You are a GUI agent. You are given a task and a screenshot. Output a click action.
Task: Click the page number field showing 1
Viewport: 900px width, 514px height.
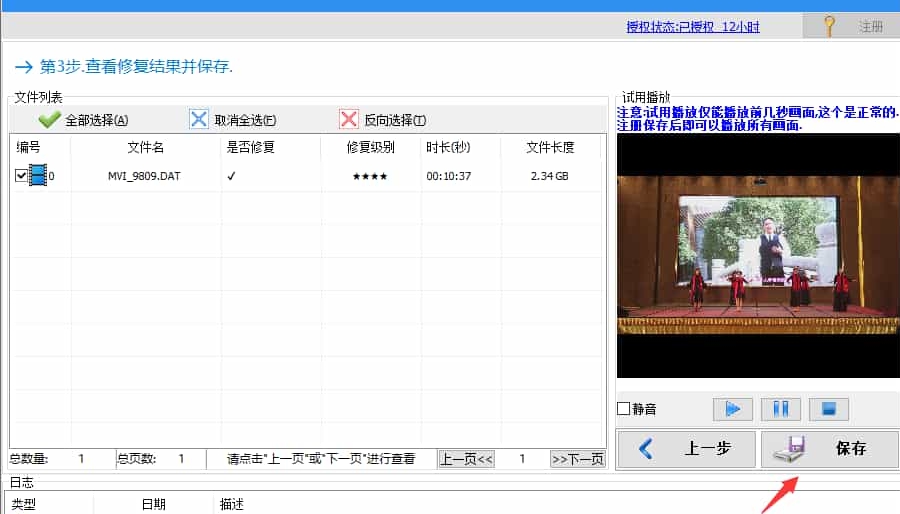click(522, 459)
